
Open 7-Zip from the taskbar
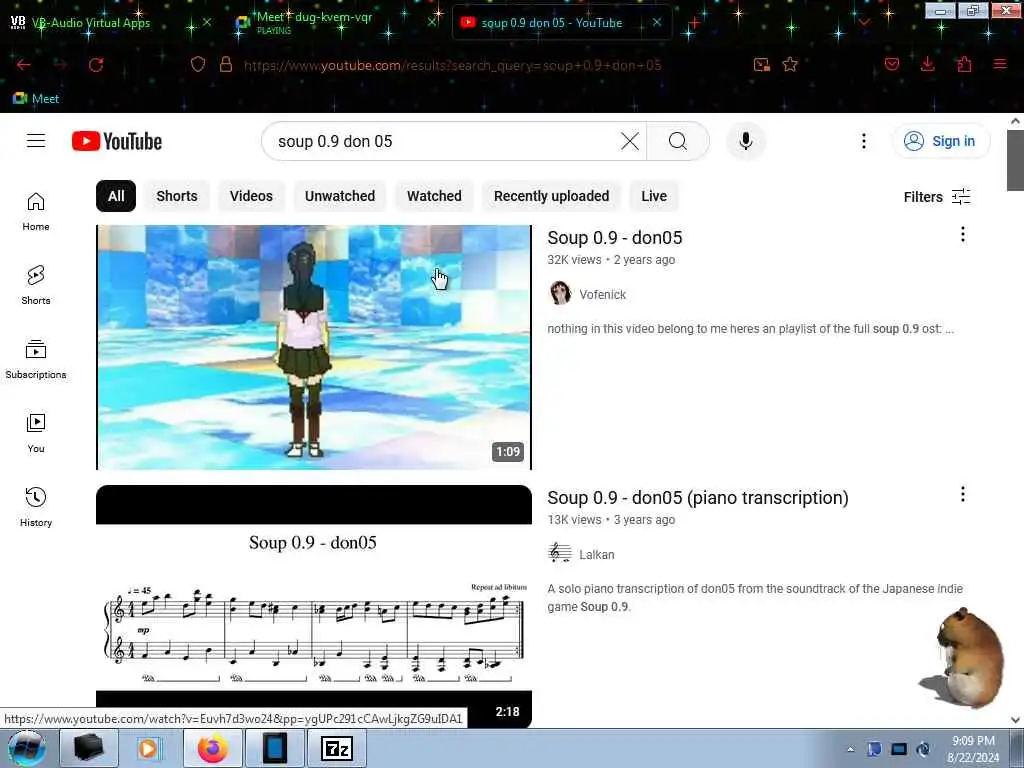coord(337,748)
